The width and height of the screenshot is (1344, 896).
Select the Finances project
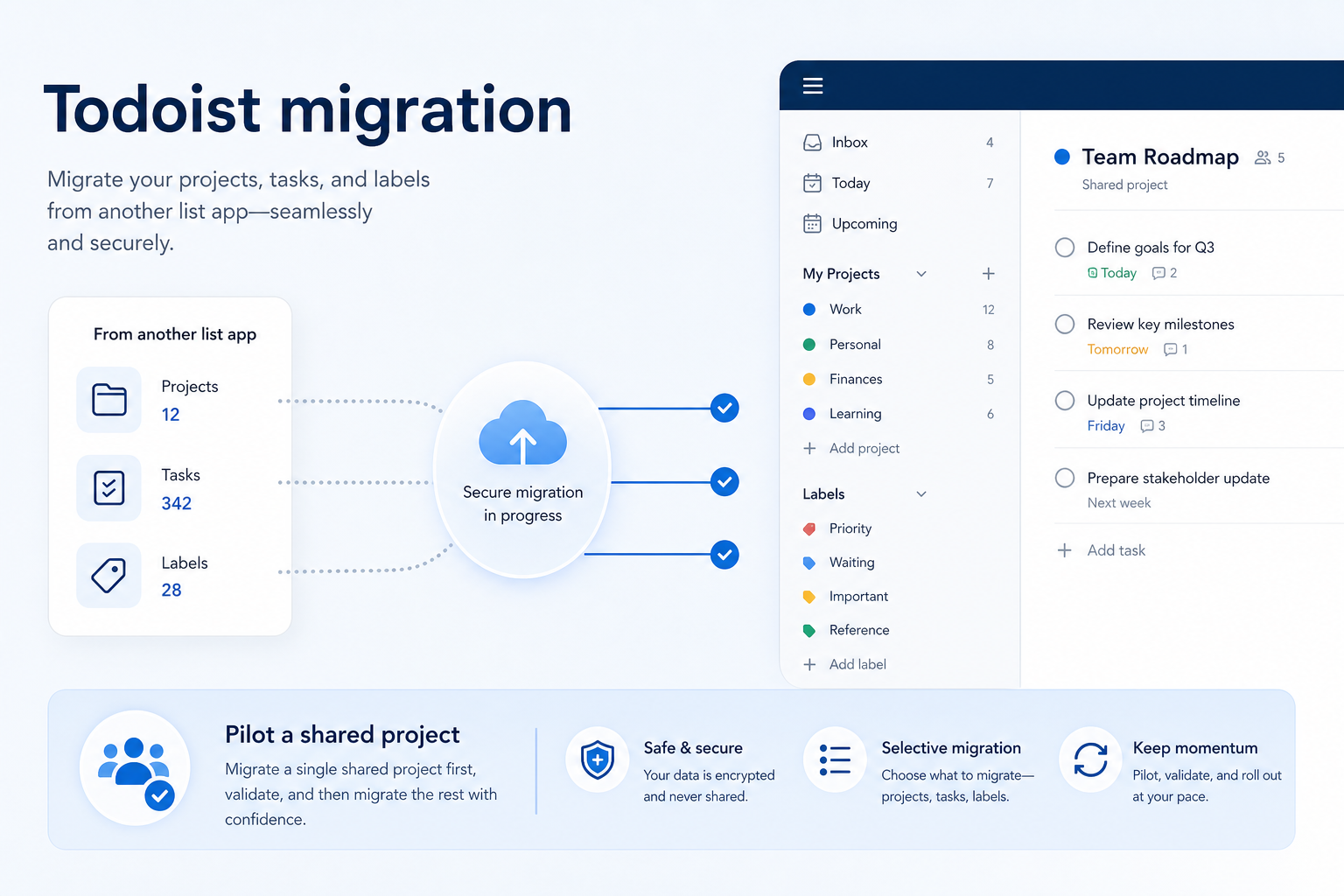pyautogui.click(x=899, y=379)
